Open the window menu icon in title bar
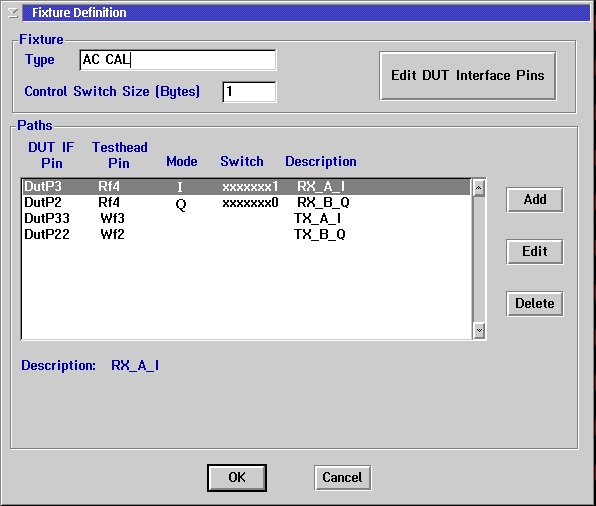This screenshot has width=596, height=506. [x=13, y=13]
